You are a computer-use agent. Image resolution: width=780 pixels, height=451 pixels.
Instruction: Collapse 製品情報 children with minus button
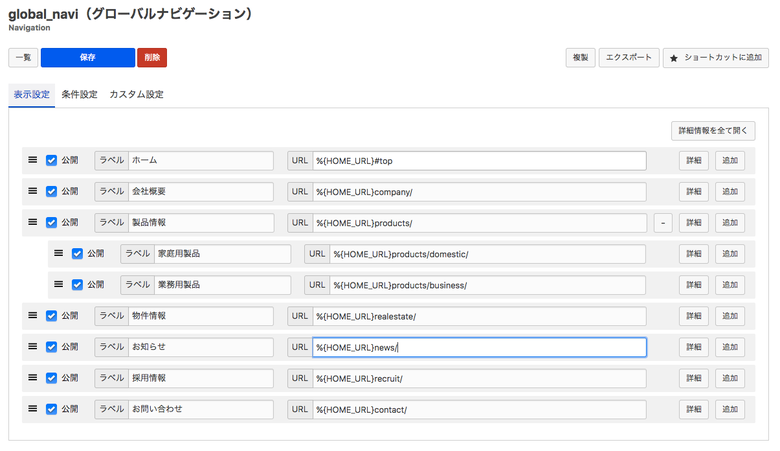tap(663, 223)
